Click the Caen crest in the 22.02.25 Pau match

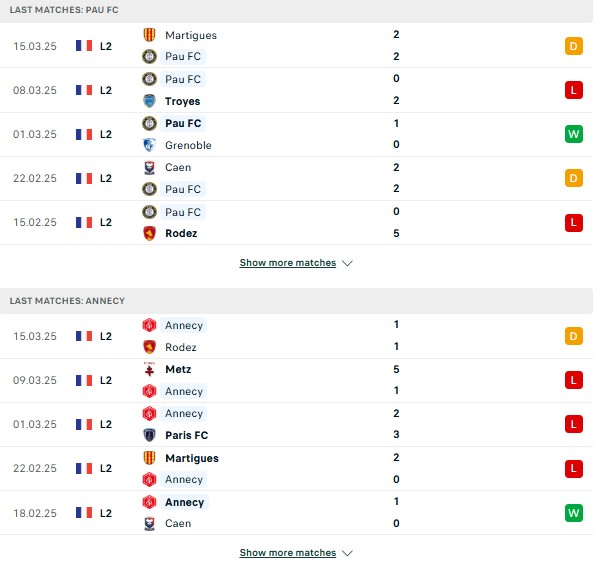(149, 167)
